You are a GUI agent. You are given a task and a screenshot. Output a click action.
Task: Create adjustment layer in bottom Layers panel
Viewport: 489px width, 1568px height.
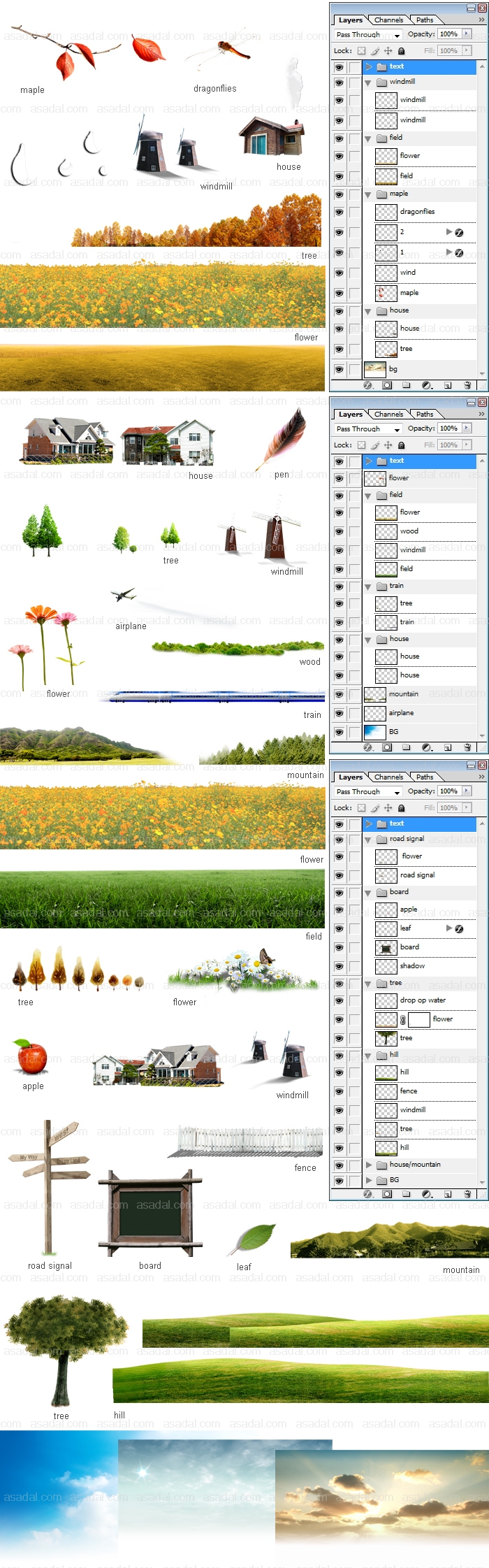pos(427,1194)
